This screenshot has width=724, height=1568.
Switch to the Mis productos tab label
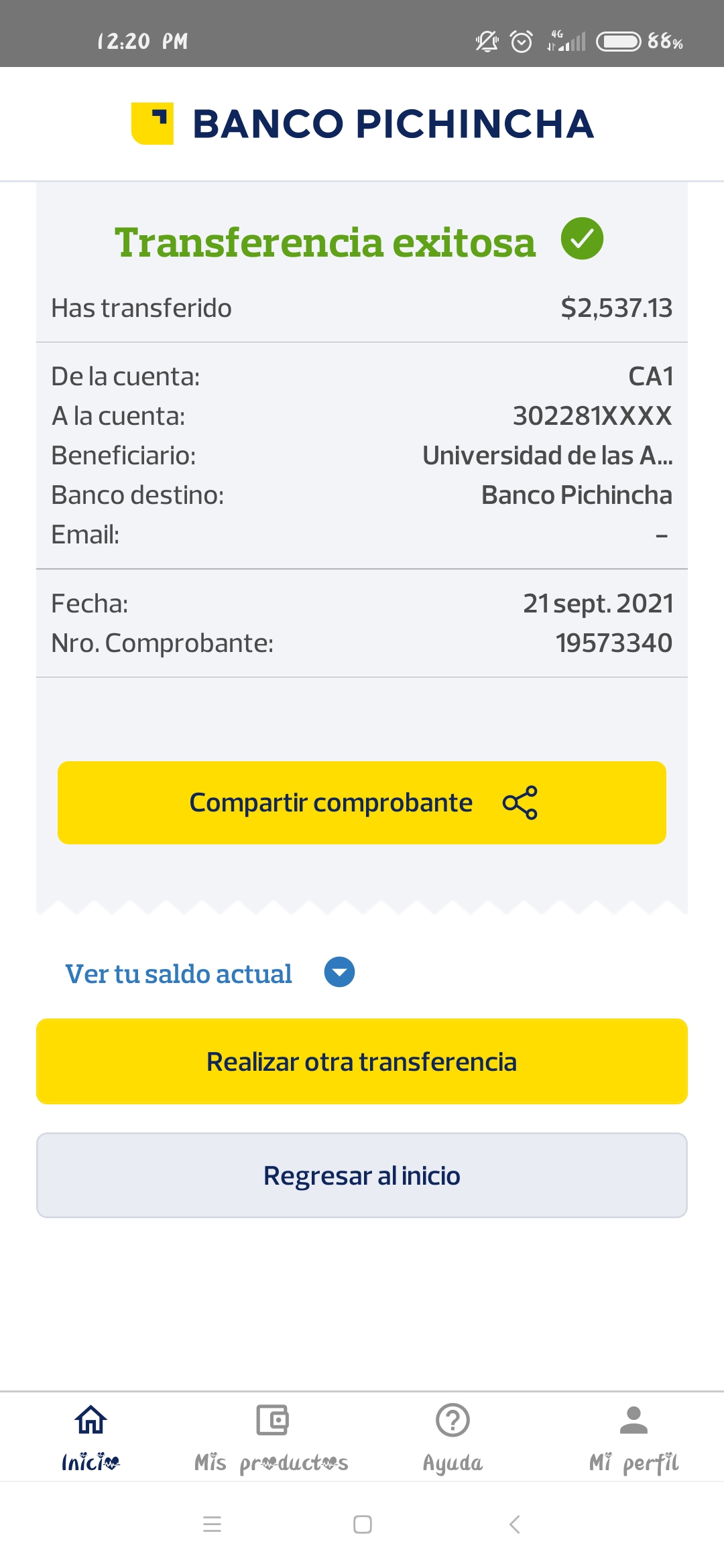tap(271, 1463)
